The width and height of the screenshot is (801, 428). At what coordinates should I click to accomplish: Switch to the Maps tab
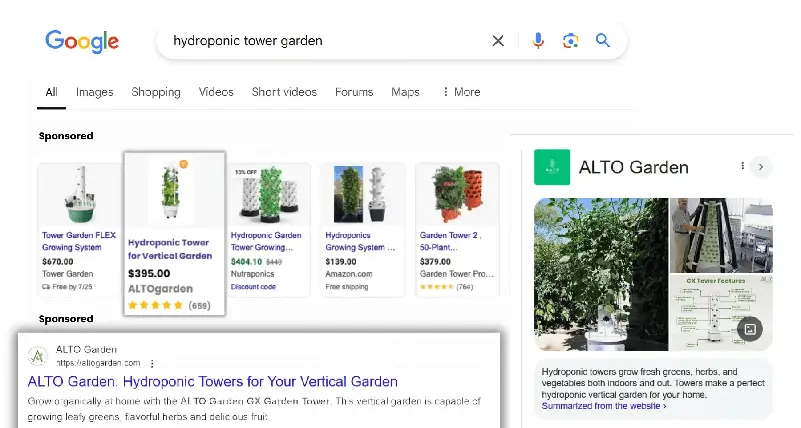coord(405,92)
